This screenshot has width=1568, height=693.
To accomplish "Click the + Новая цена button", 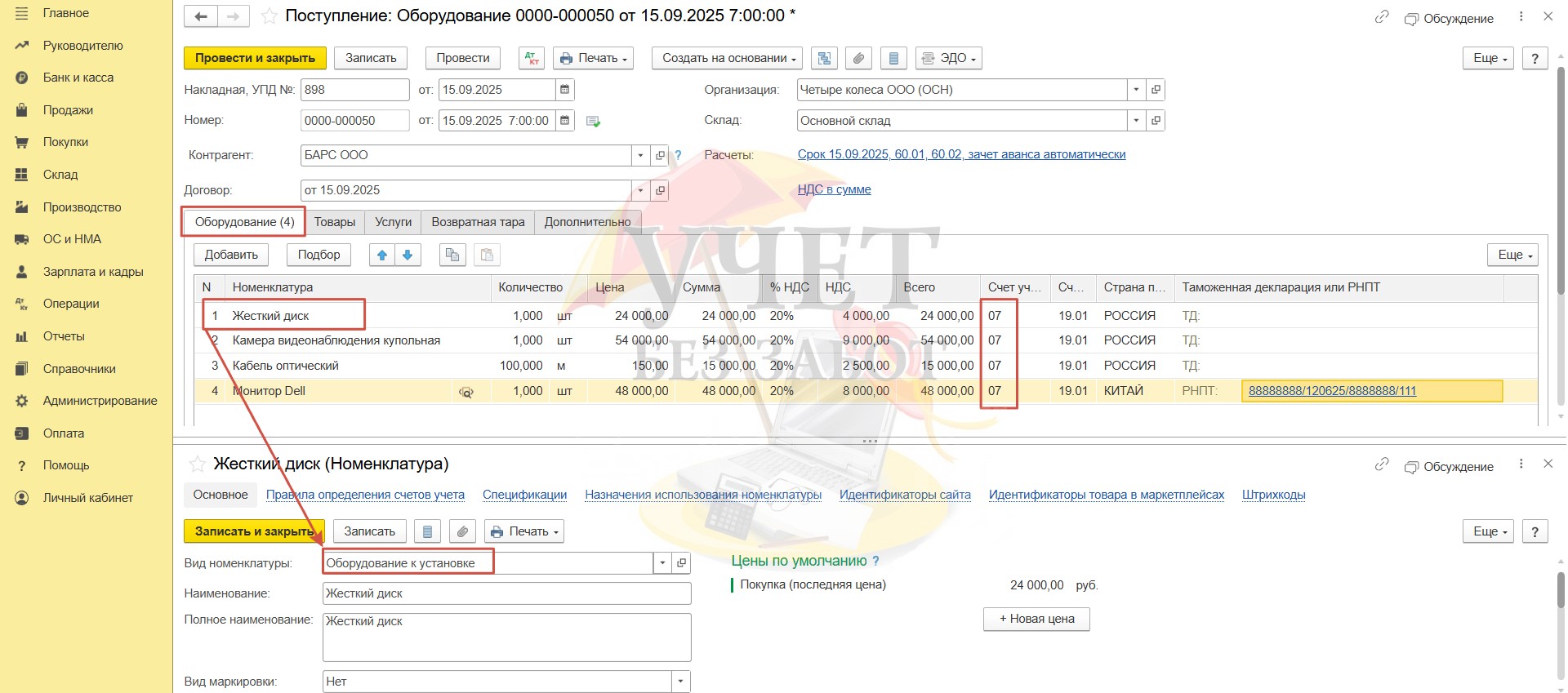I will (x=1036, y=619).
